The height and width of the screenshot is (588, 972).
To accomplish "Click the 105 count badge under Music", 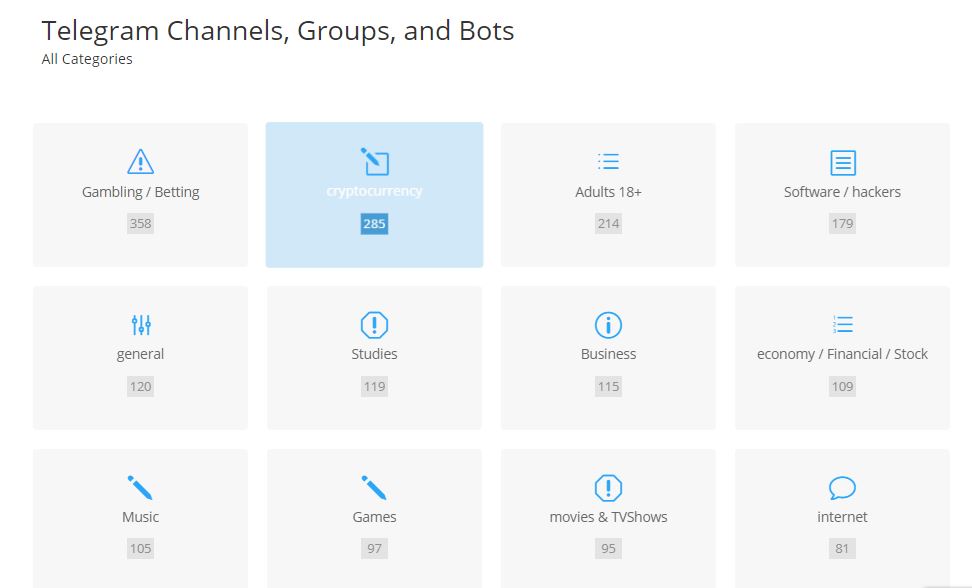I will [141, 548].
